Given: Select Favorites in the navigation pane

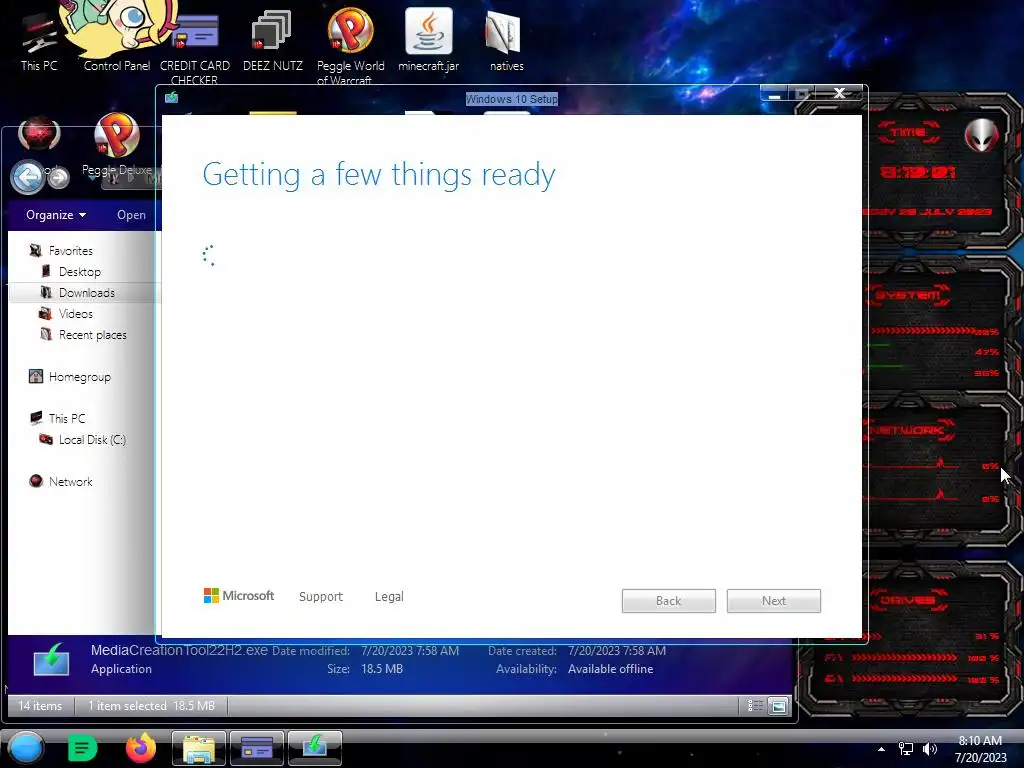Looking at the screenshot, I should click(x=71, y=251).
